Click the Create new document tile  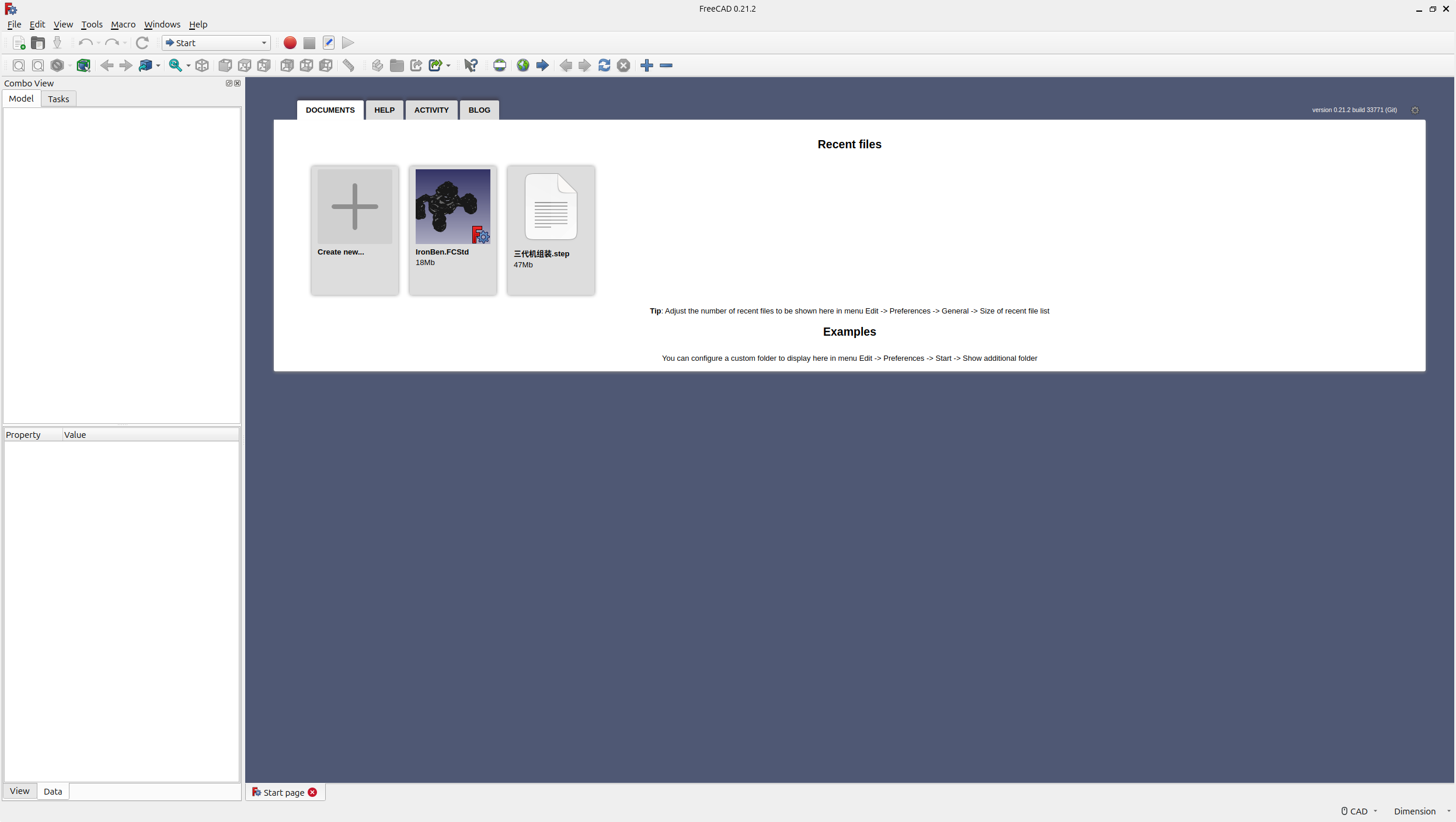pyautogui.click(x=354, y=207)
